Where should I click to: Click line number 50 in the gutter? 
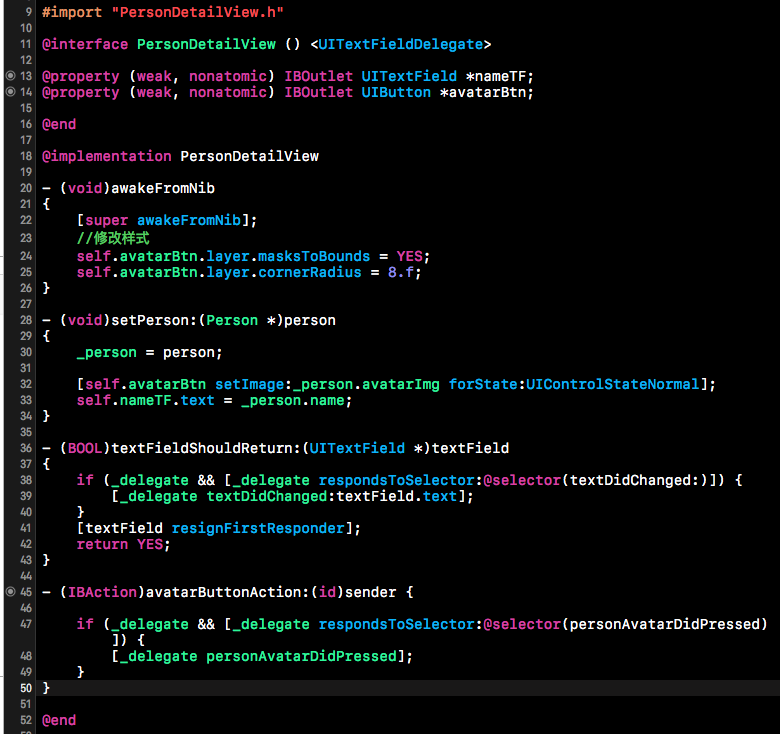click(x=26, y=688)
